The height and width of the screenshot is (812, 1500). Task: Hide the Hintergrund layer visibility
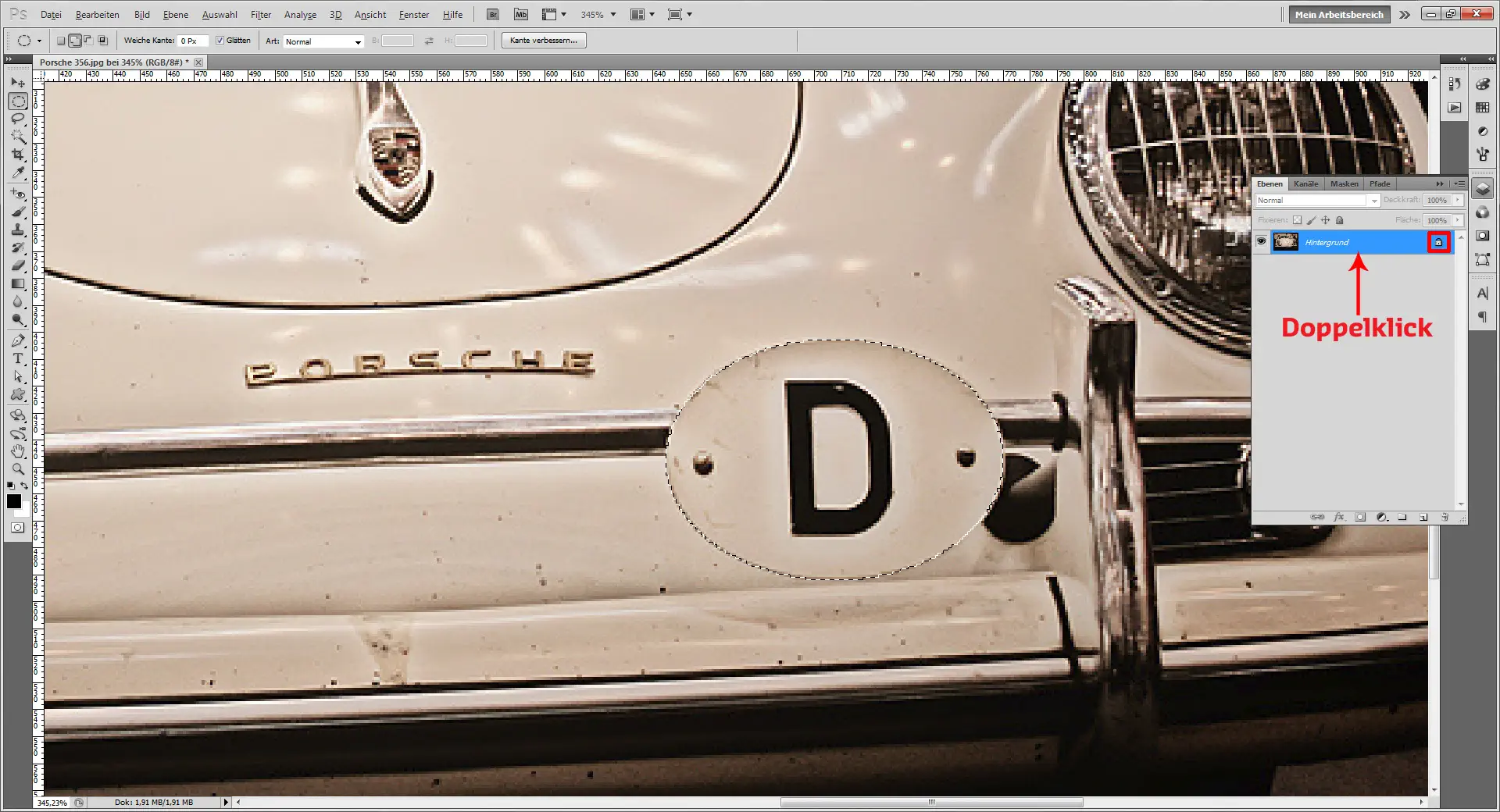(1261, 241)
